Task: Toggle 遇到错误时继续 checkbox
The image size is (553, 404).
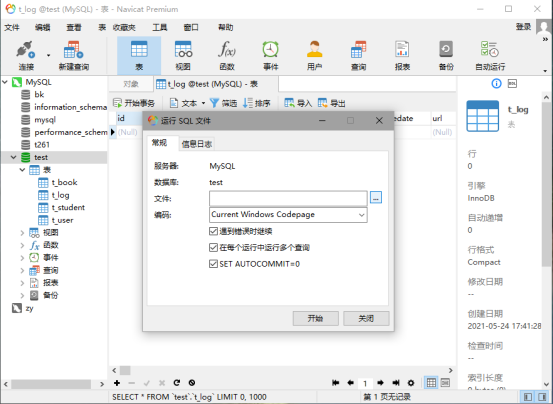Action: tap(213, 231)
